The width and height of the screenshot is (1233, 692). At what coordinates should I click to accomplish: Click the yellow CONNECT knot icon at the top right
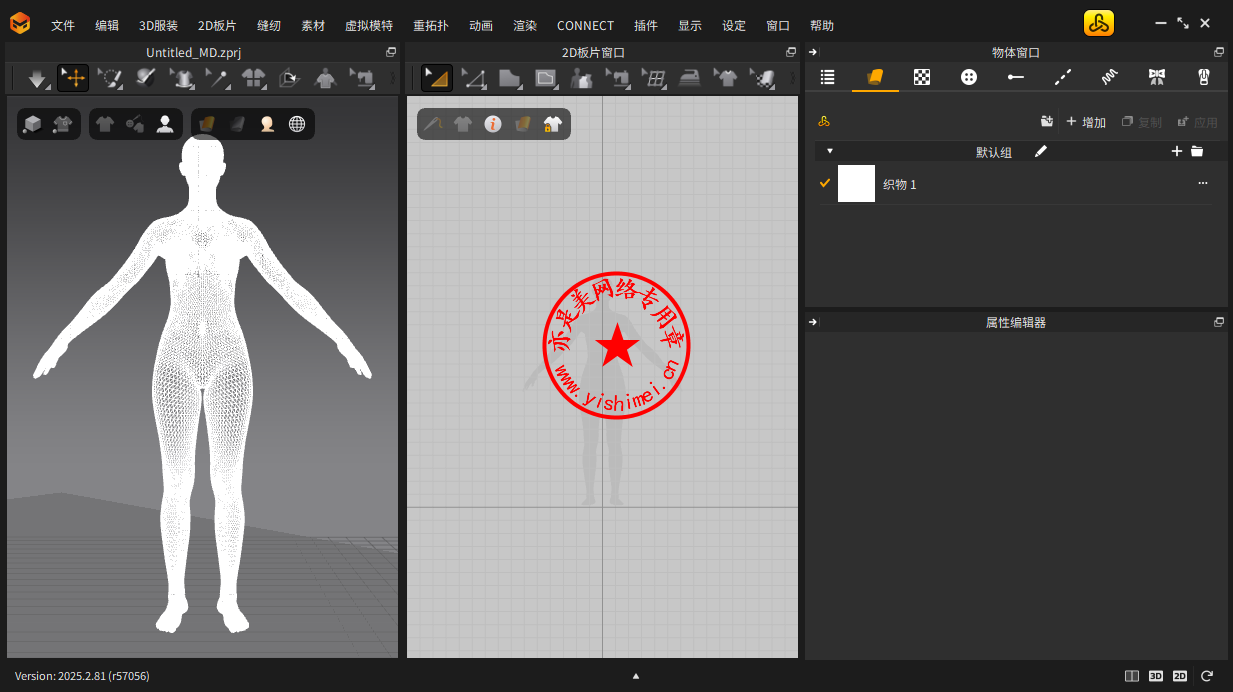pos(1098,24)
